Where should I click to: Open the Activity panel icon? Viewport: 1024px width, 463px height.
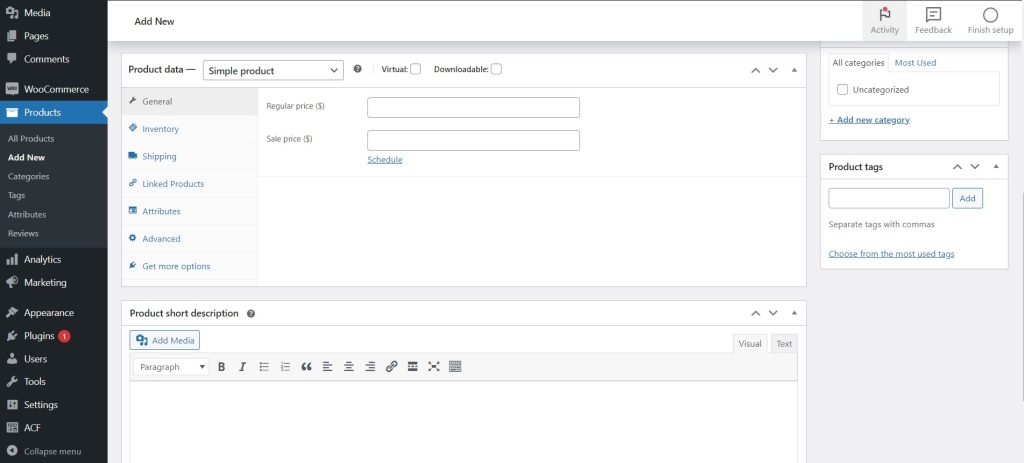(x=885, y=14)
